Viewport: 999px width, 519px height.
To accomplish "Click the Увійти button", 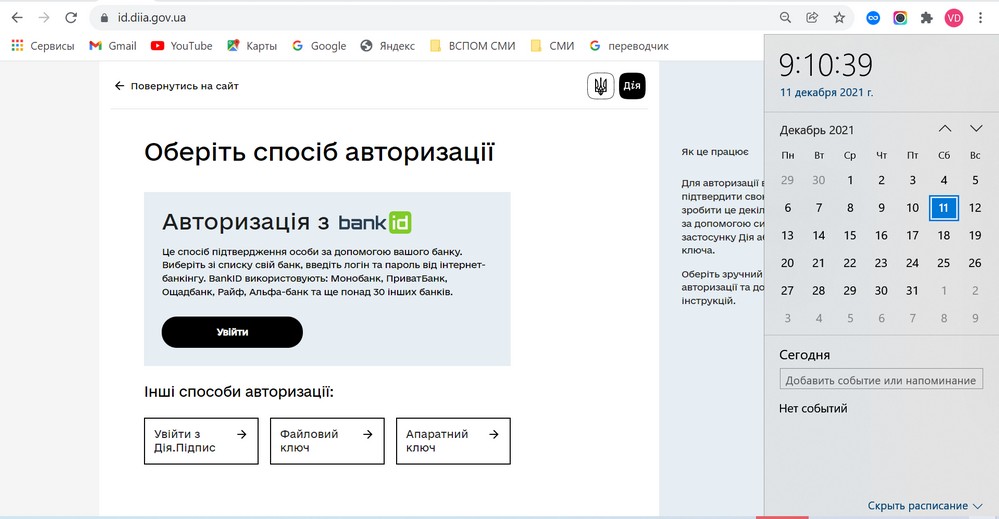I will (x=232, y=332).
